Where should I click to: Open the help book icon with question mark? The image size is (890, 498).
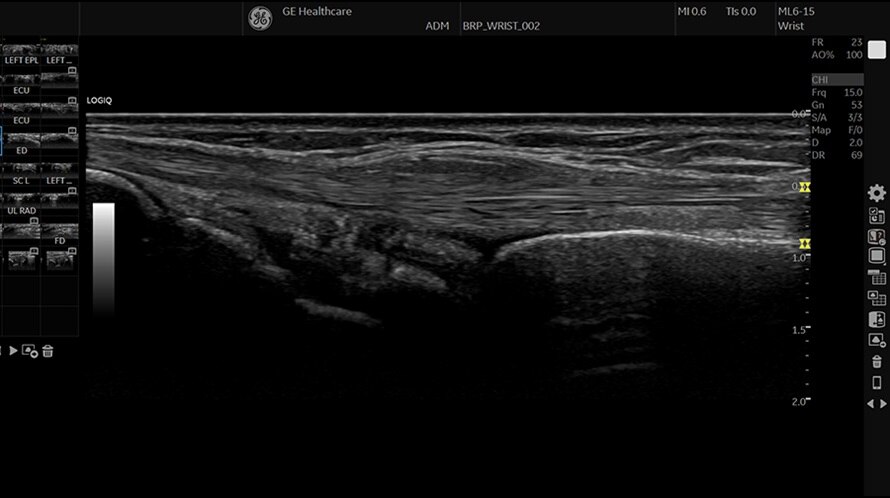point(876,236)
